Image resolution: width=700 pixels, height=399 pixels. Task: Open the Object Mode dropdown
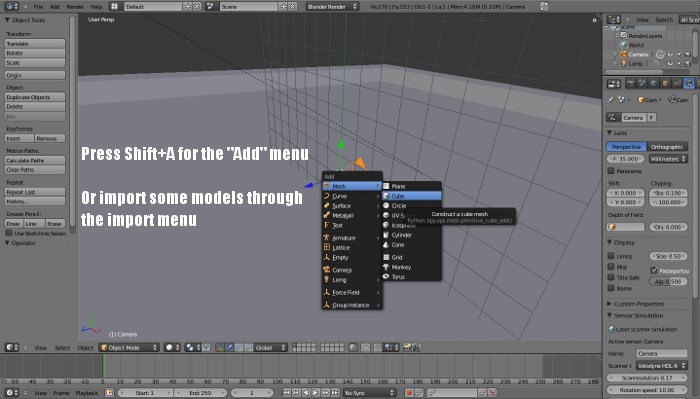129,347
